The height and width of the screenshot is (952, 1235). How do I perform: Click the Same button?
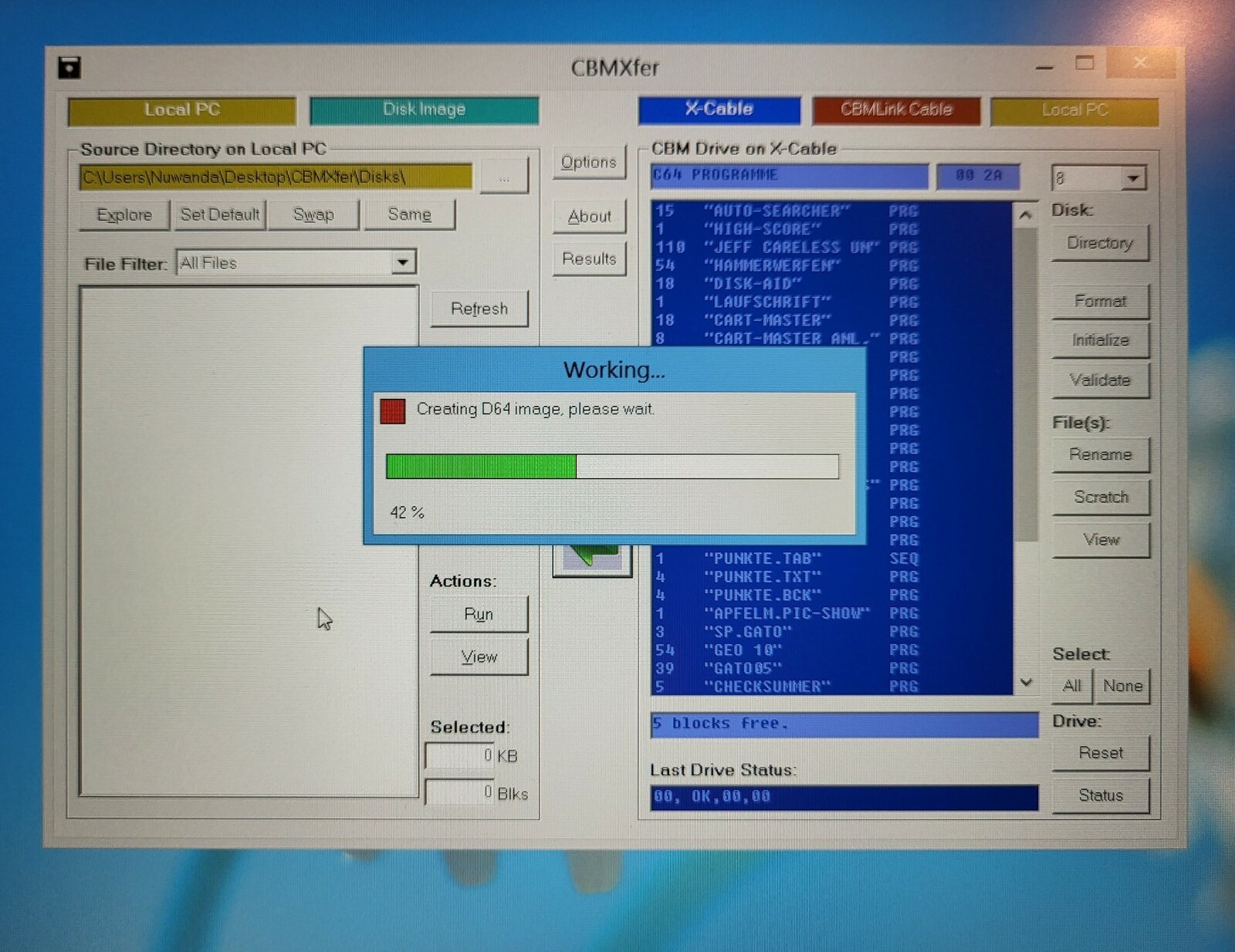409,214
